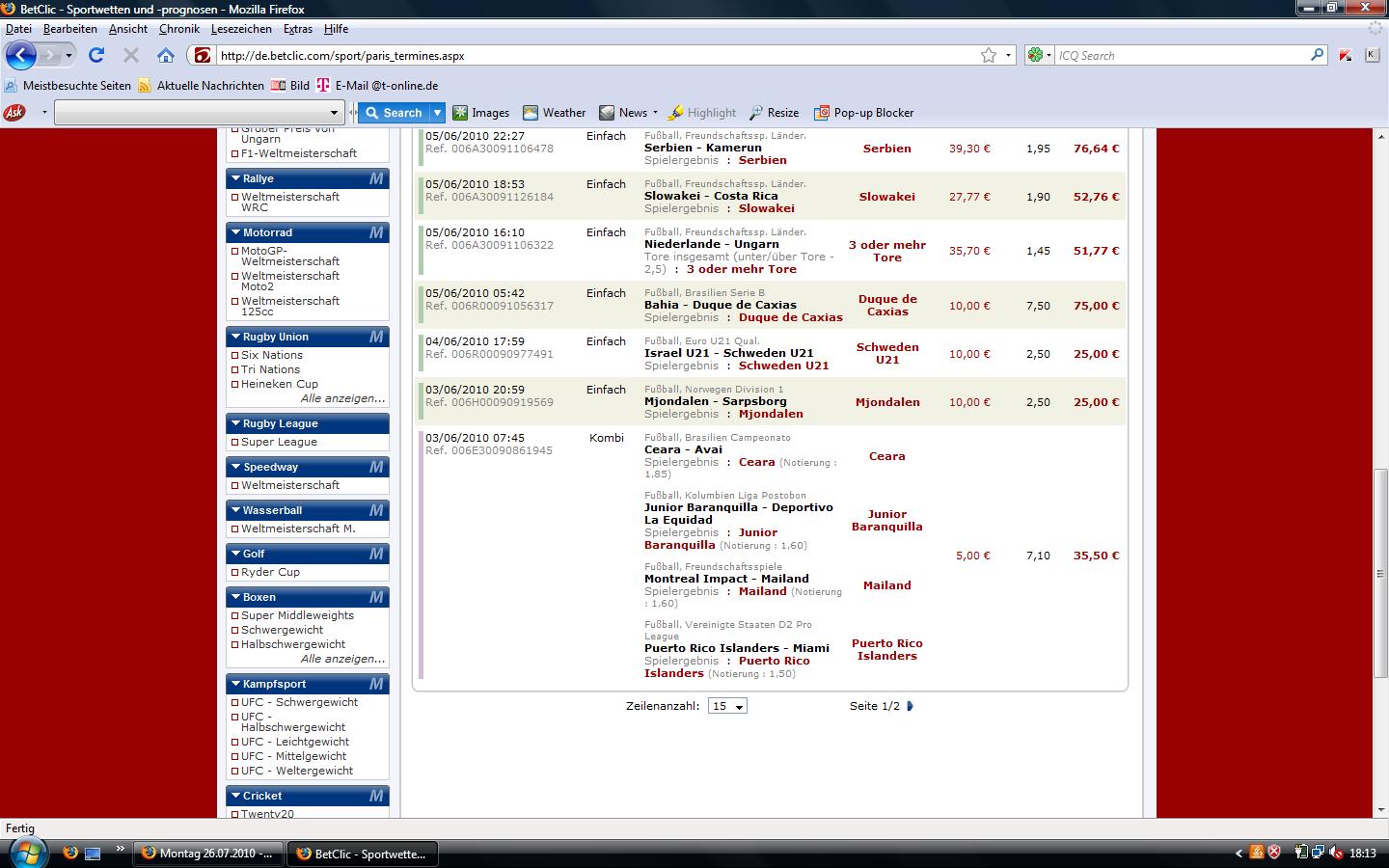This screenshot has width=1389, height=868.
Task: Click the vertical page scrollbar thumb
Action: click(x=1380, y=571)
